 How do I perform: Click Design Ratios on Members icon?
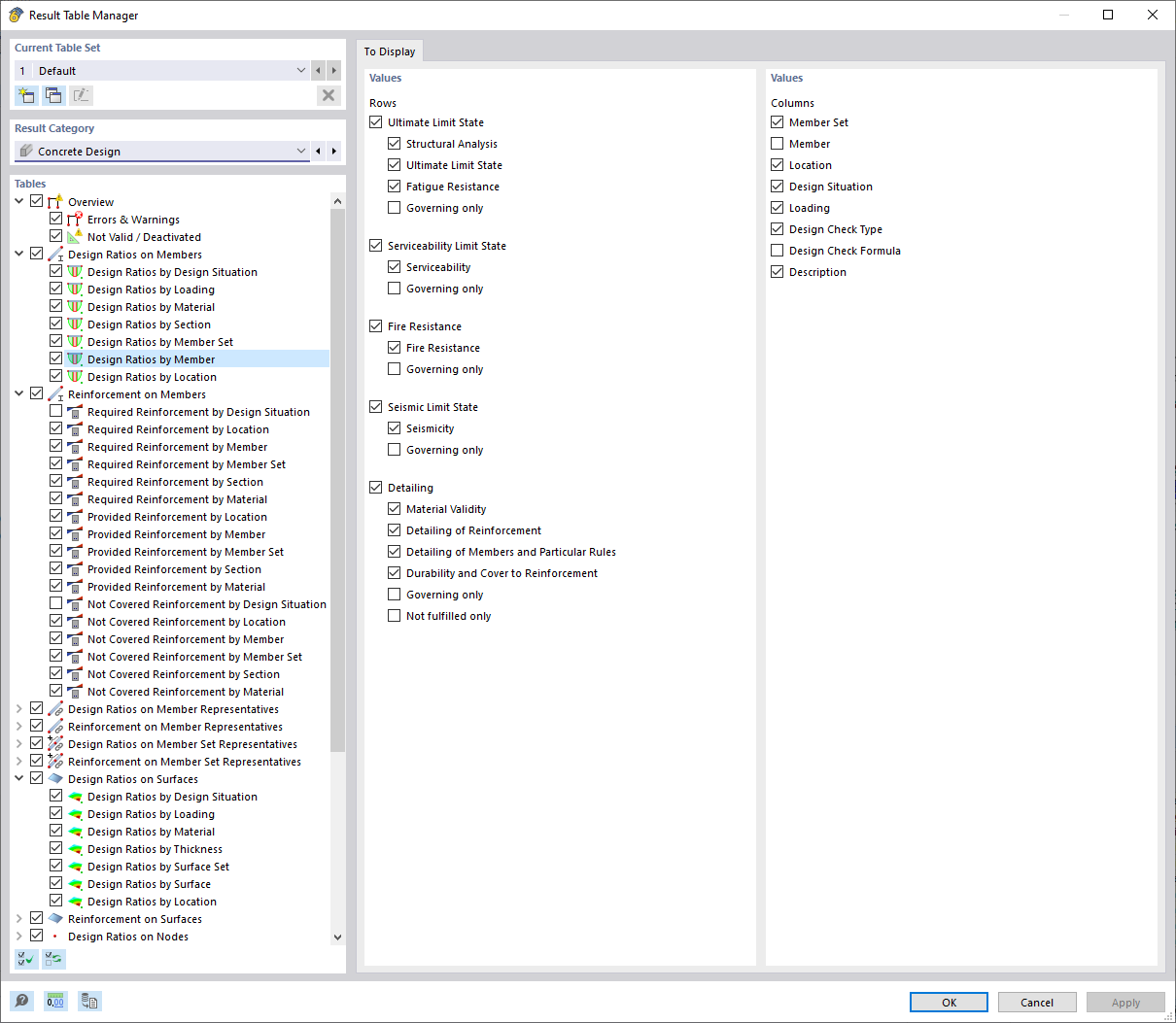click(x=55, y=255)
